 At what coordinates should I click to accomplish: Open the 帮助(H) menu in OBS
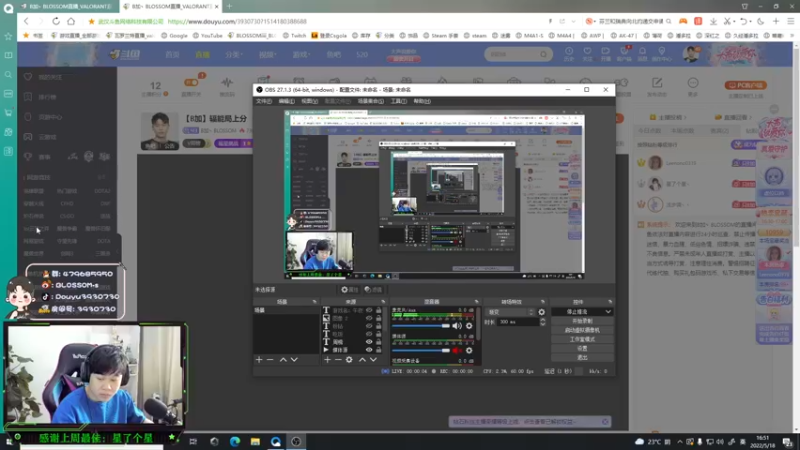(422, 101)
